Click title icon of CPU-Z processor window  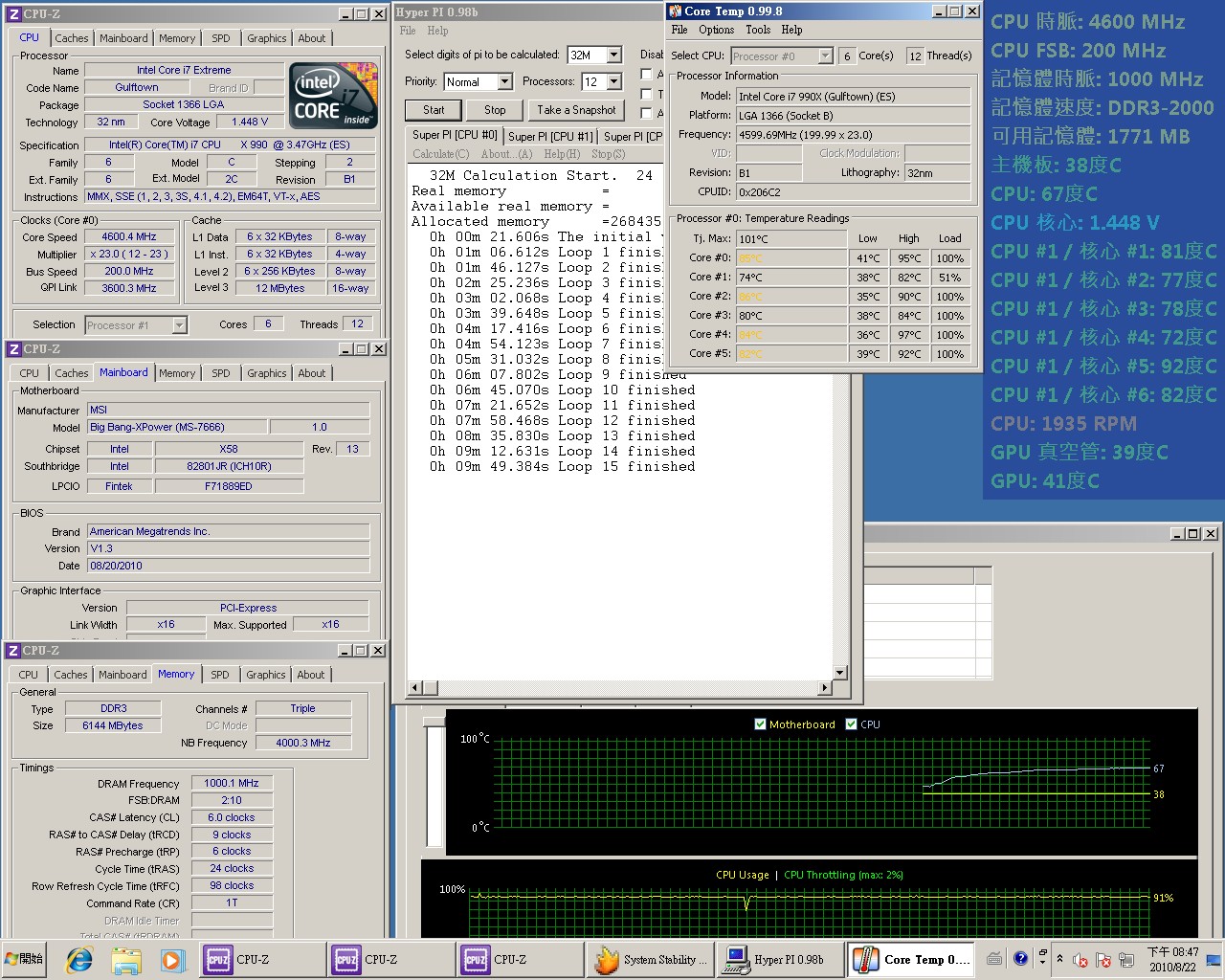[x=13, y=14]
